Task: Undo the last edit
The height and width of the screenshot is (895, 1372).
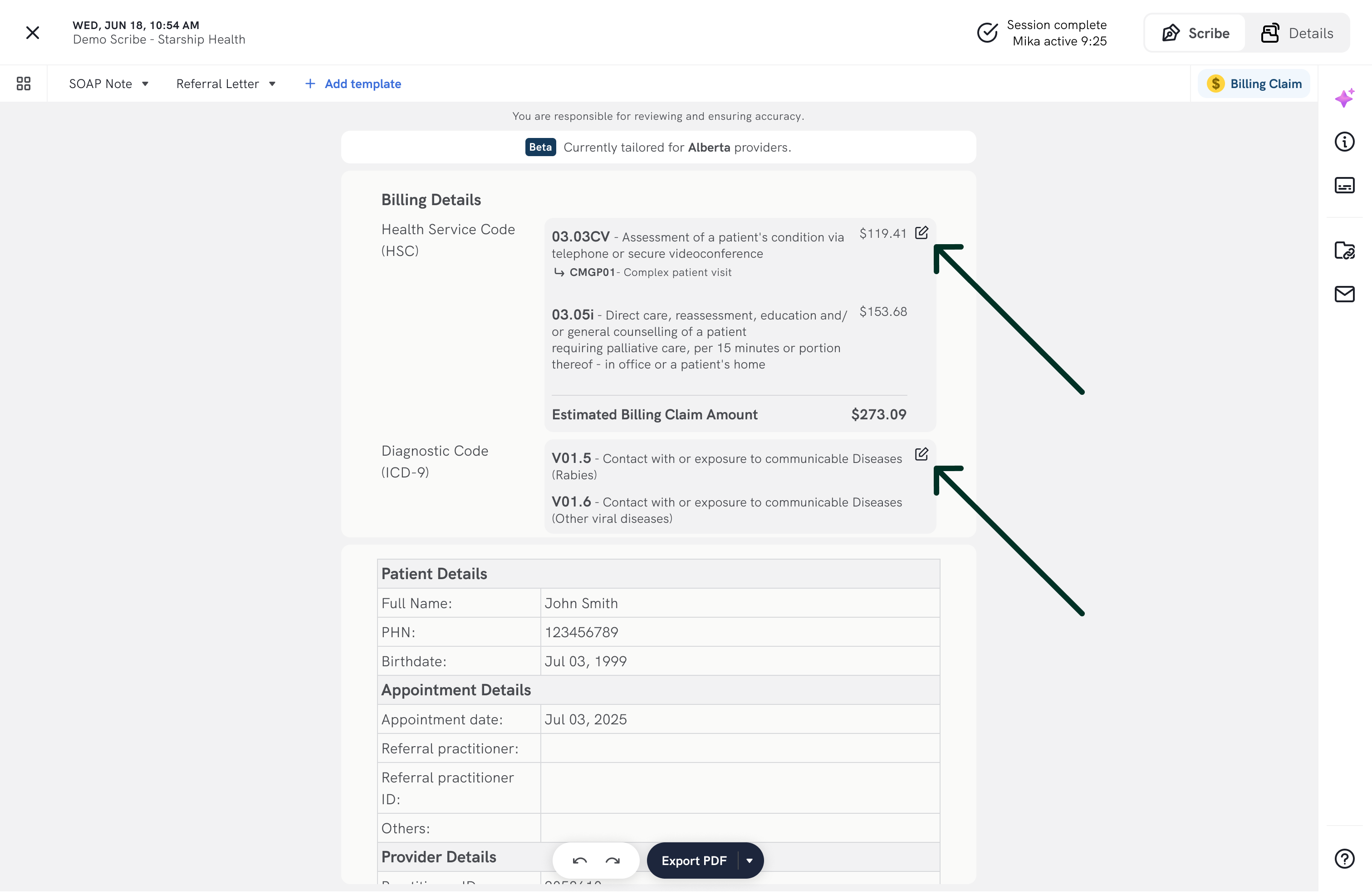Action: [579, 861]
